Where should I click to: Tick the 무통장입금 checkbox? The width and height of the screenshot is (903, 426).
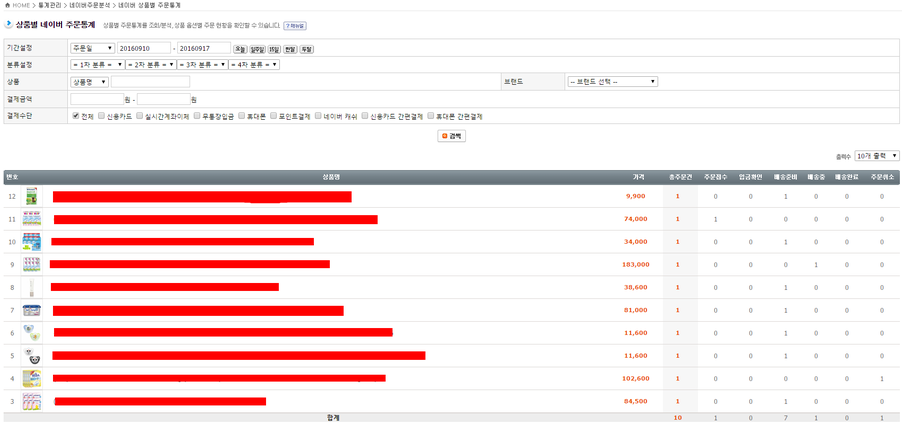pos(200,116)
